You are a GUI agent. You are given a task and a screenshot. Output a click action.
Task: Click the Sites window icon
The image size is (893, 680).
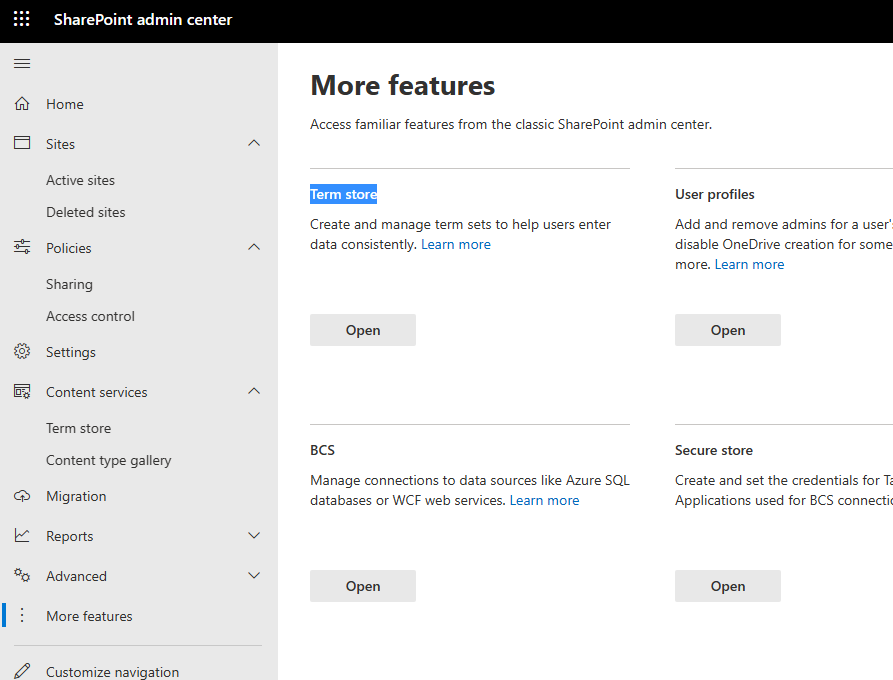tap(22, 142)
